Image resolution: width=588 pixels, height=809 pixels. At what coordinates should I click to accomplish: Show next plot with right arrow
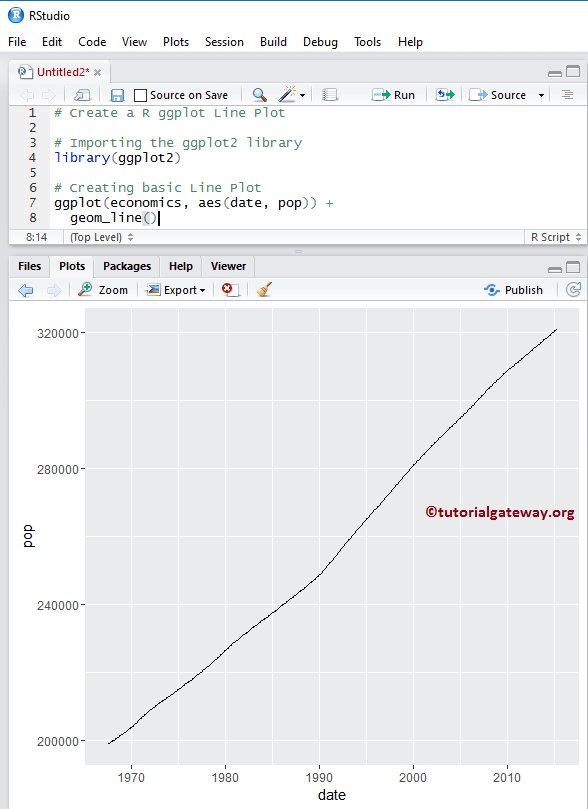(54, 290)
